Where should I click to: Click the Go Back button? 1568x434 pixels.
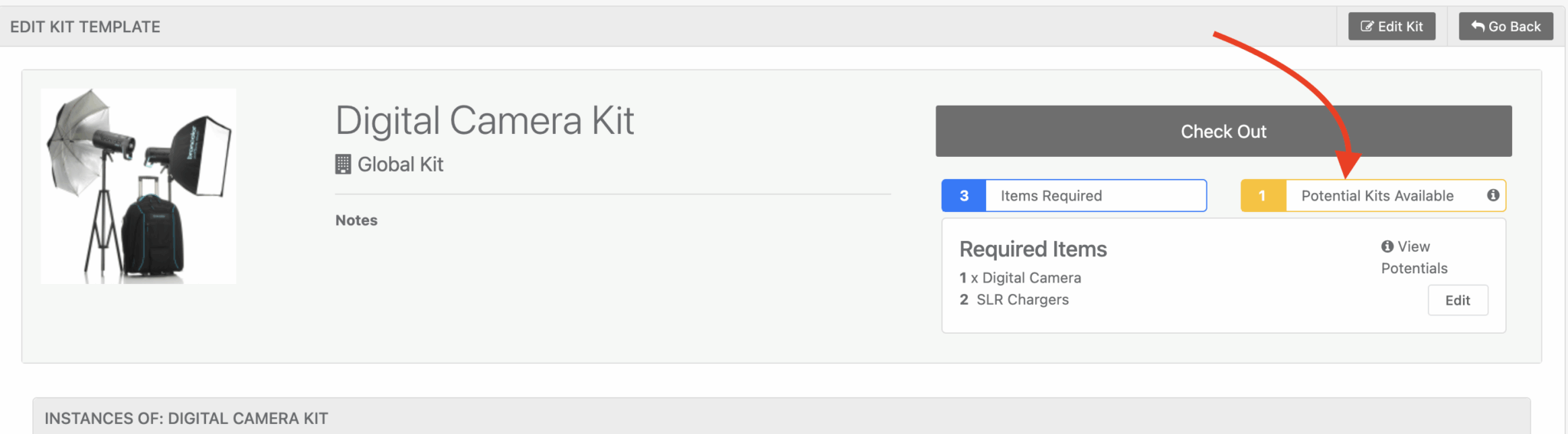pos(1505,27)
